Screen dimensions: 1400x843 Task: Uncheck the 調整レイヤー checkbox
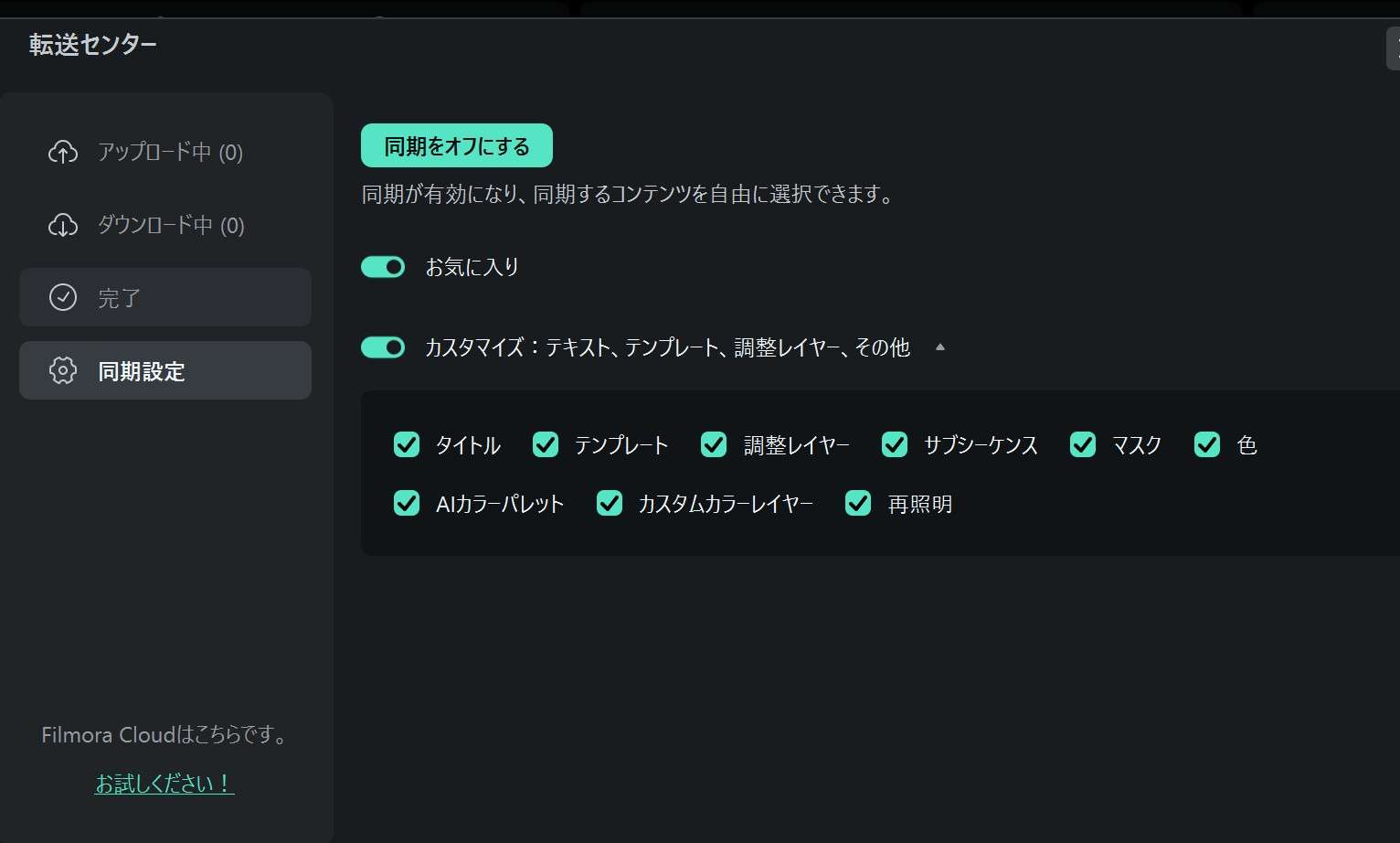714,444
